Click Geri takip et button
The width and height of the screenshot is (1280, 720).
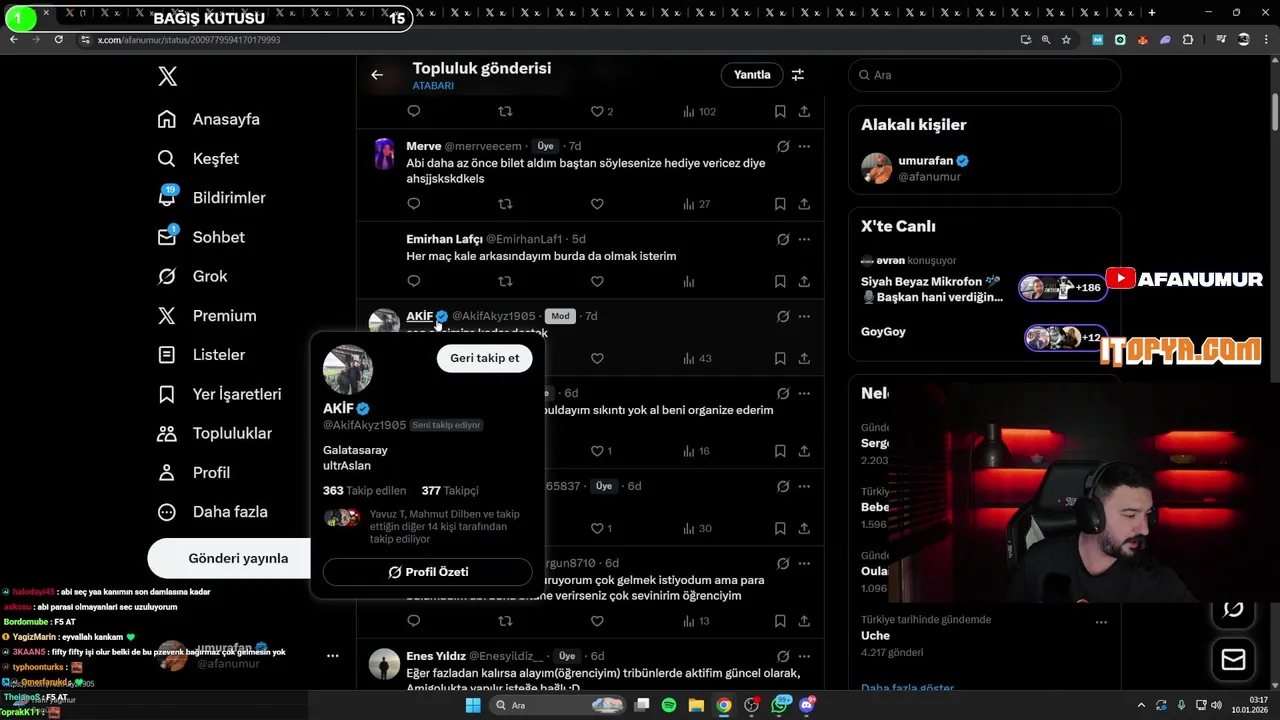click(484, 358)
